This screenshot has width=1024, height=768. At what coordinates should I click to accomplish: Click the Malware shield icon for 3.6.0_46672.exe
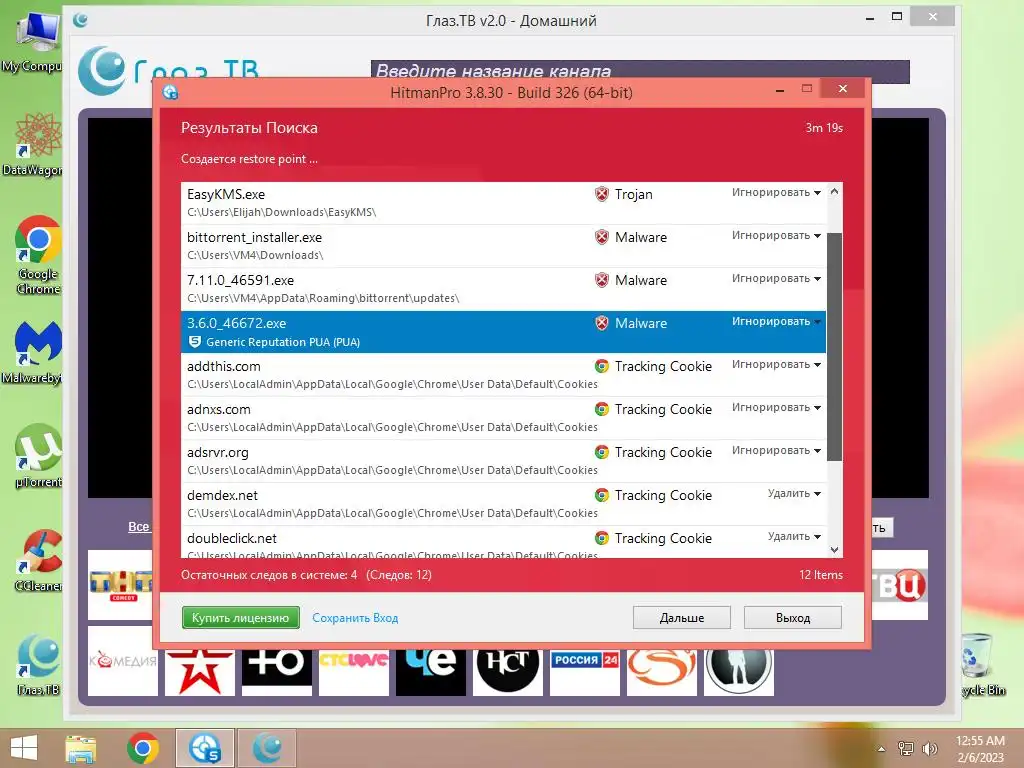[x=601, y=323]
